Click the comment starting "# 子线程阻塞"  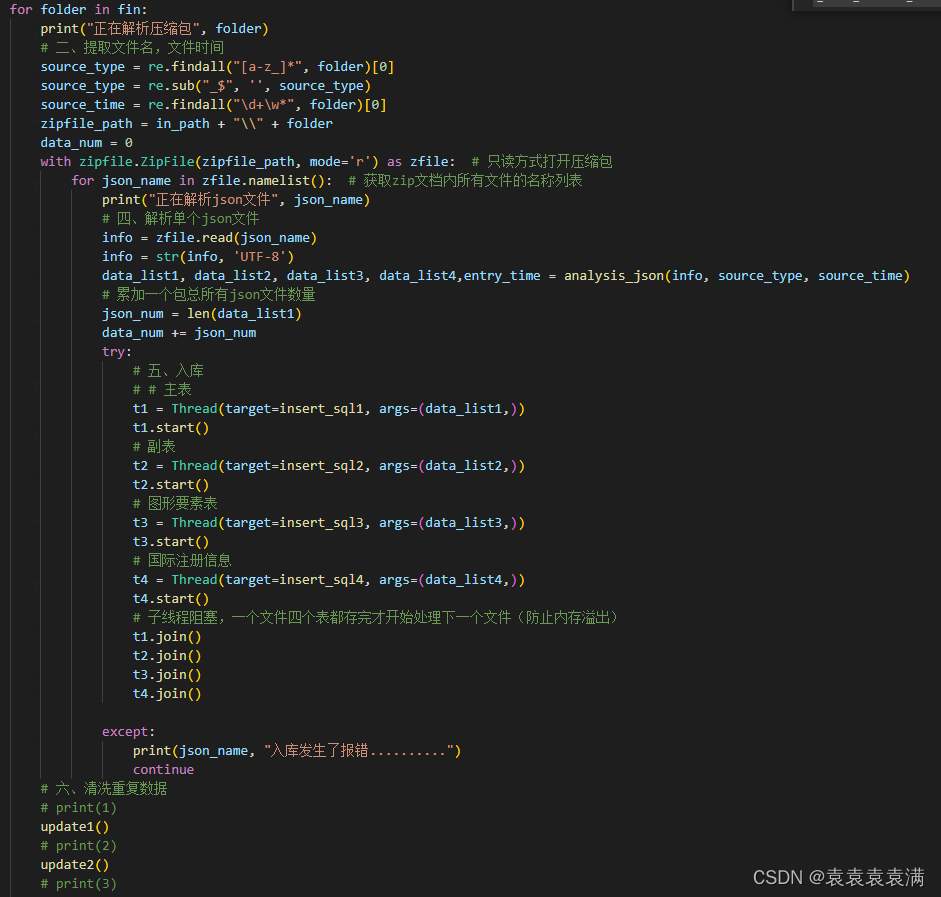tap(376, 617)
